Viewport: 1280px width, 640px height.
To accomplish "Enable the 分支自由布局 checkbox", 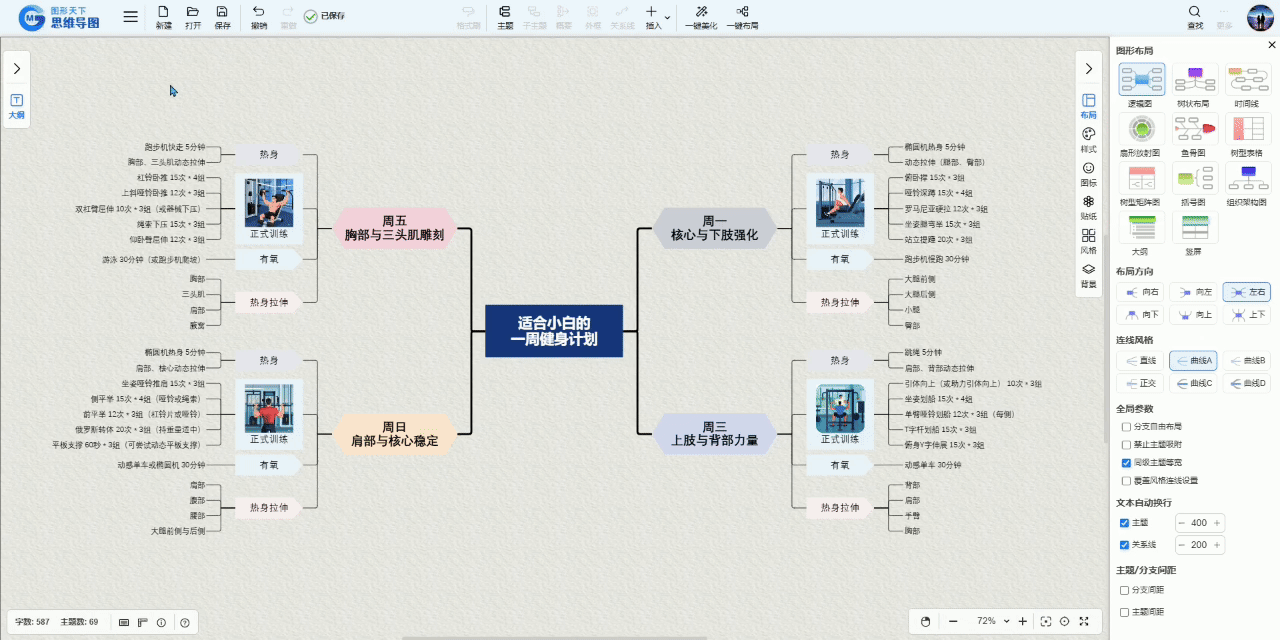I will tap(1126, 427).
